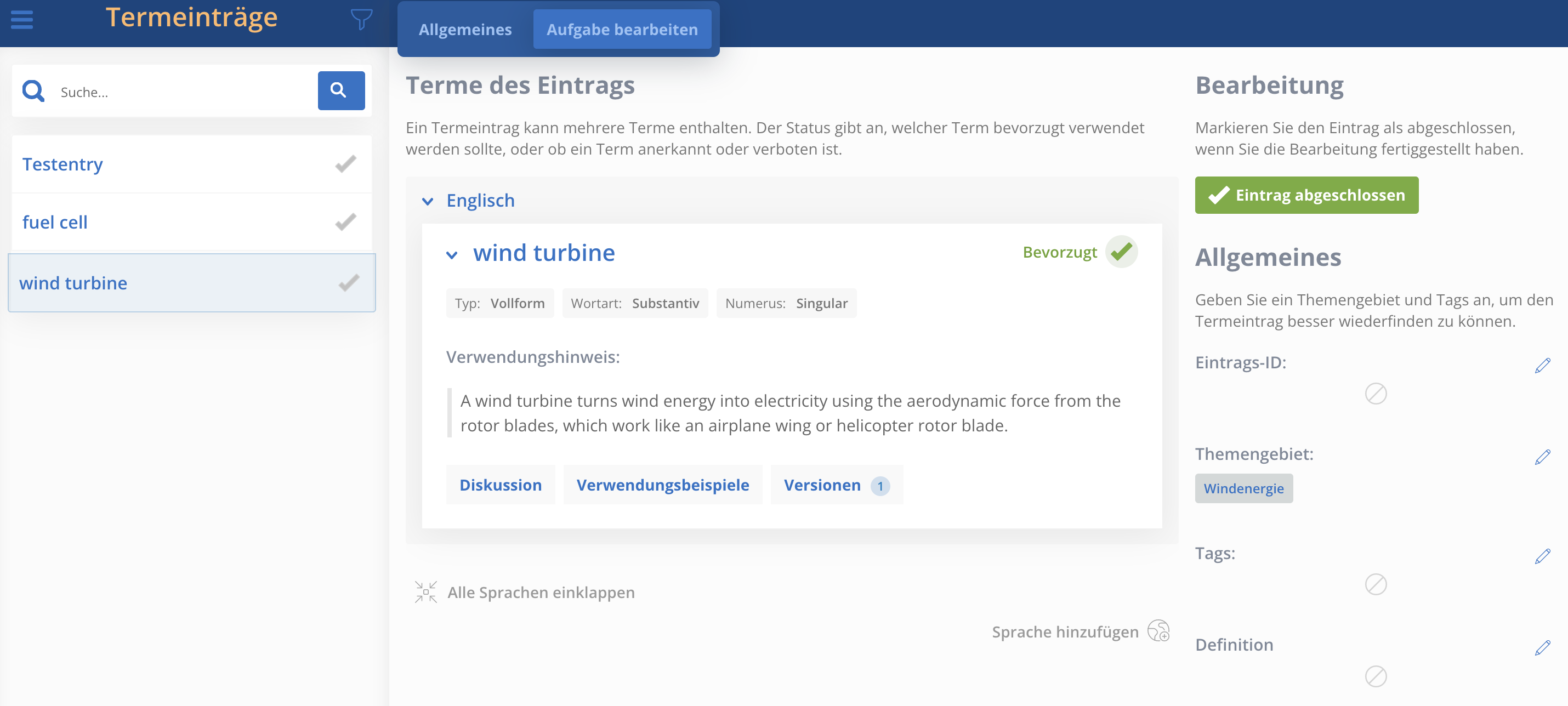Screen dimensions: 1568x706
Task: Edit the Tags with pencil icon
Action: click(x=1542, y=556)
